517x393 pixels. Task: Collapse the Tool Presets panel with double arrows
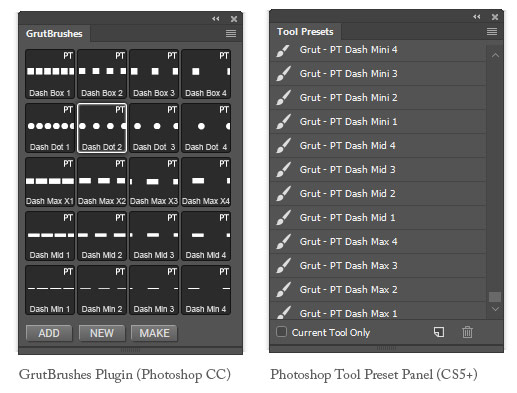tap(477, 17)
